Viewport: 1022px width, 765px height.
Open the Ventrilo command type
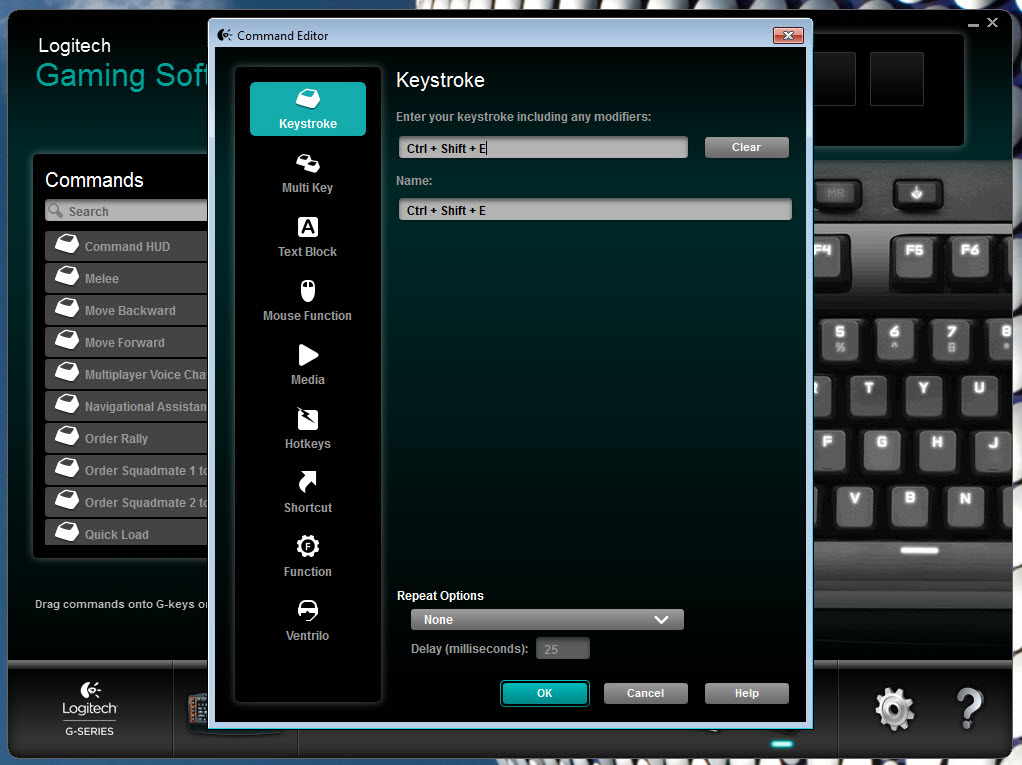pos(308,620)
